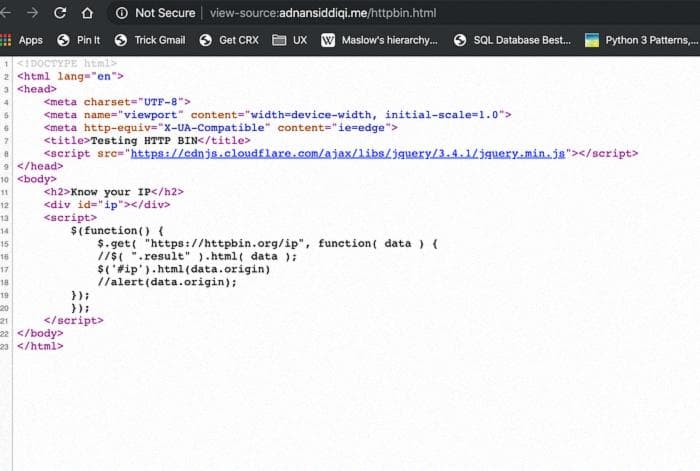The height and width of the screenshot is (471, 700).
Task: Click the $('#ip').html(data.origin) line
Action: coord(184,269)
